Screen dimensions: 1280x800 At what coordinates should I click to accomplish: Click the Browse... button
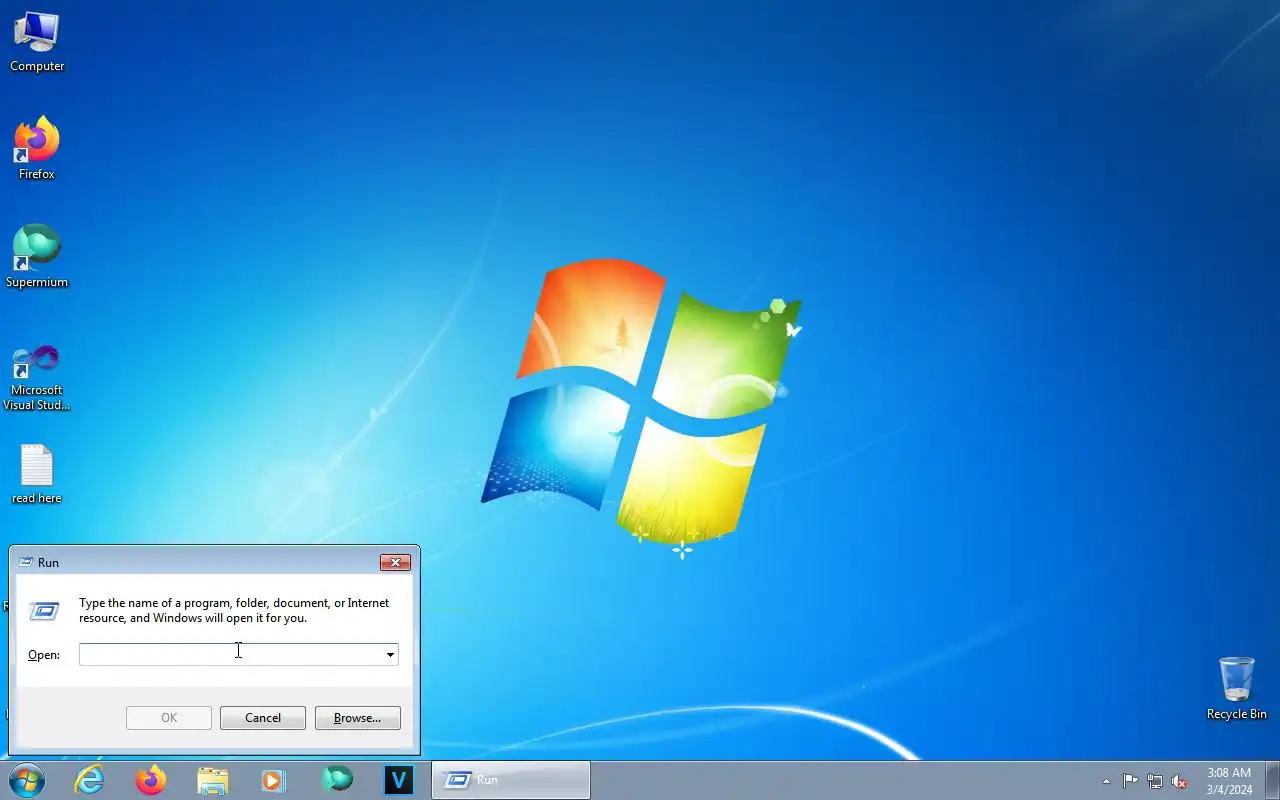pyautogui.click(x=358, y=717)
